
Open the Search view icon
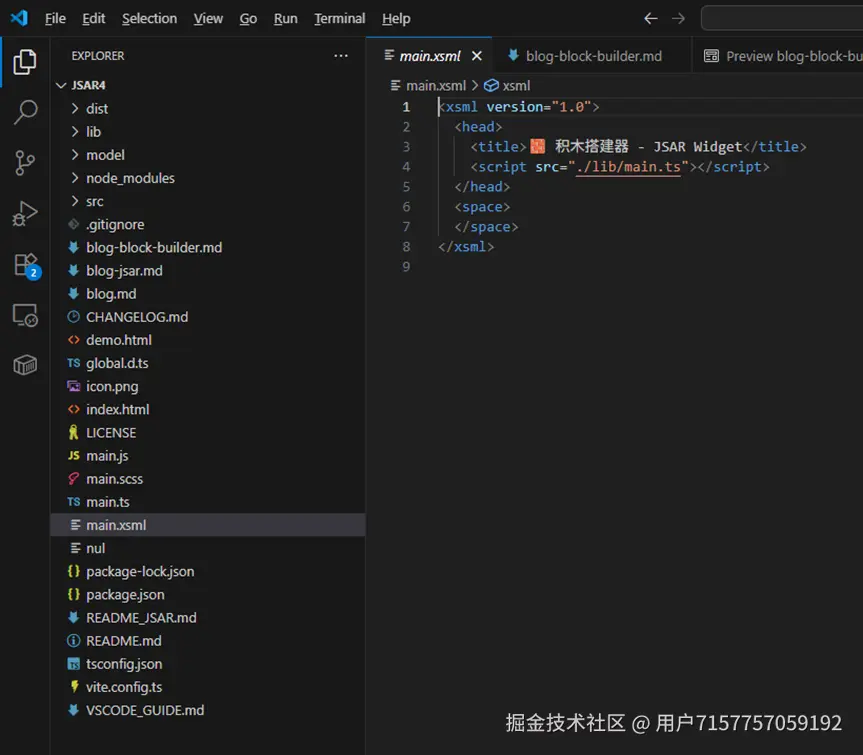25,112
